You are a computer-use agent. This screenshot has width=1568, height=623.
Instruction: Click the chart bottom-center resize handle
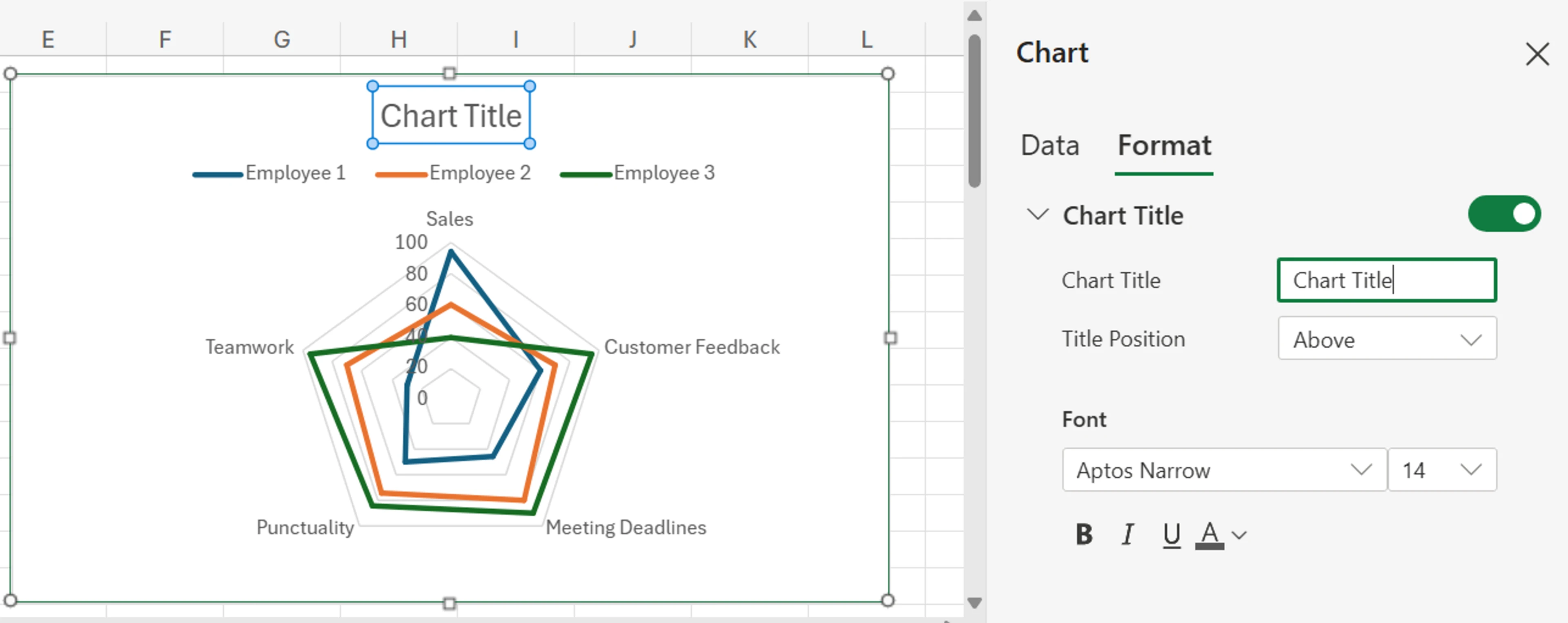pyautogui.click(x=449, y=603)
